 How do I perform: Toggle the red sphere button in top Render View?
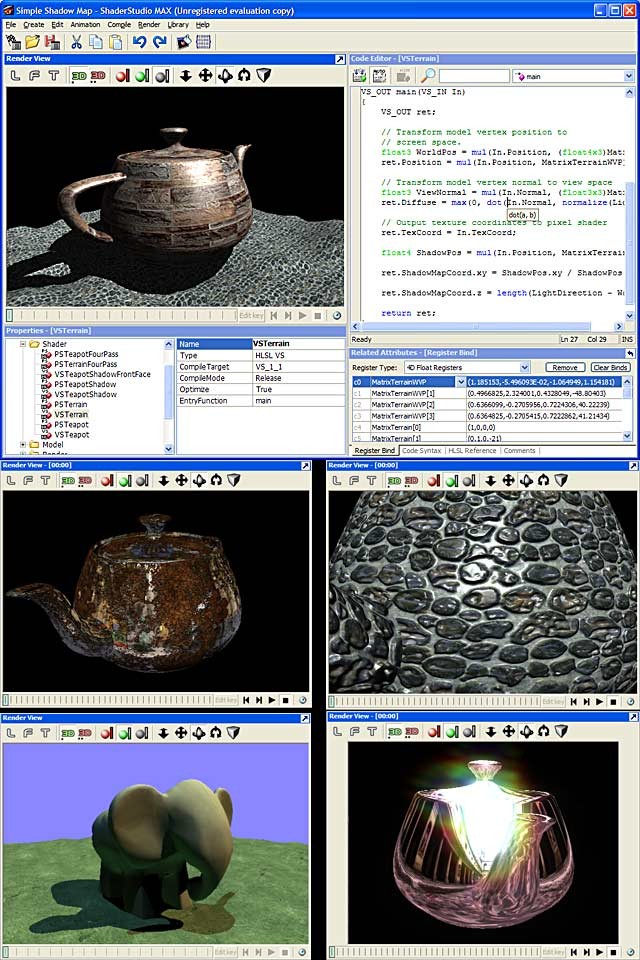click(123, 75)
